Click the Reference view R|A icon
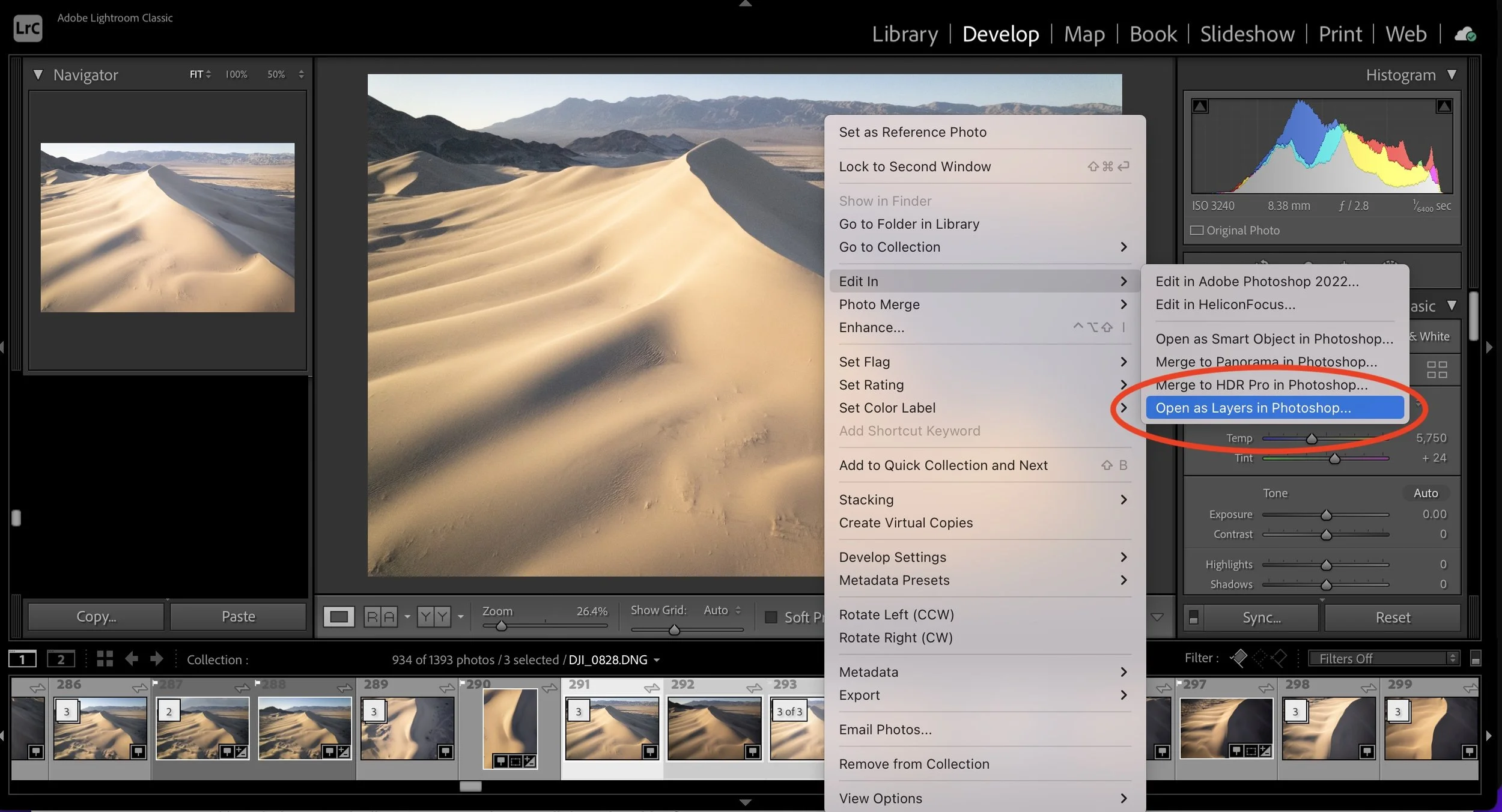Viewport: 1502px width, 812px height. [x=380, y=617]
